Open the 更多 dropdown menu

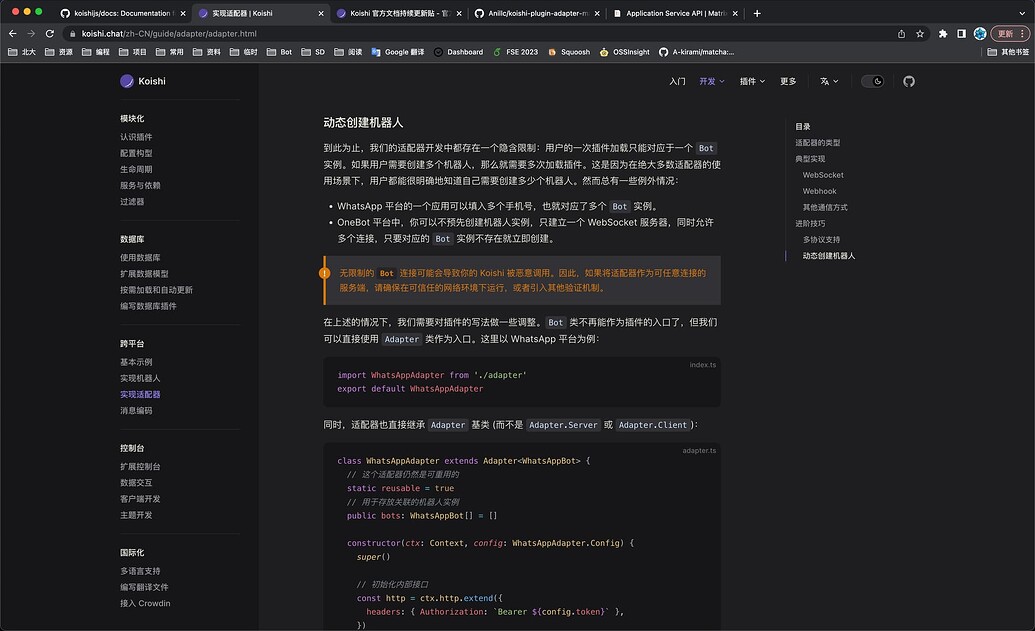click(790, 81)
